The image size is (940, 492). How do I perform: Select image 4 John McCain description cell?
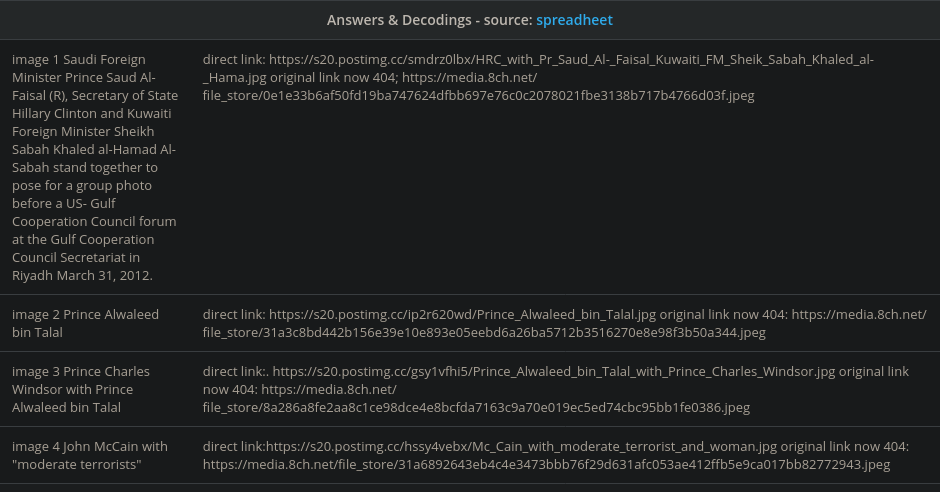click(x=90, y=455)
